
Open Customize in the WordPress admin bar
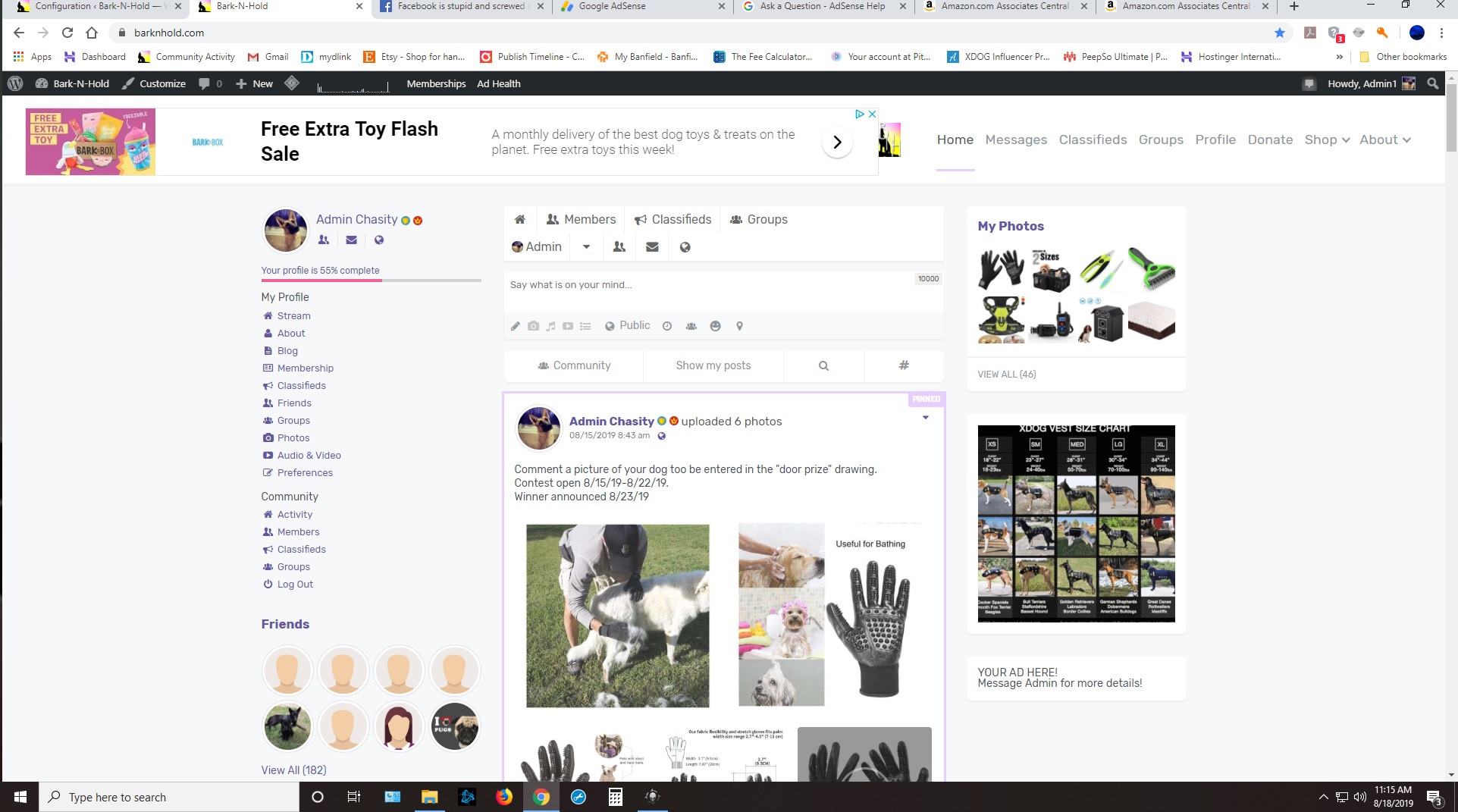[155, 83]
